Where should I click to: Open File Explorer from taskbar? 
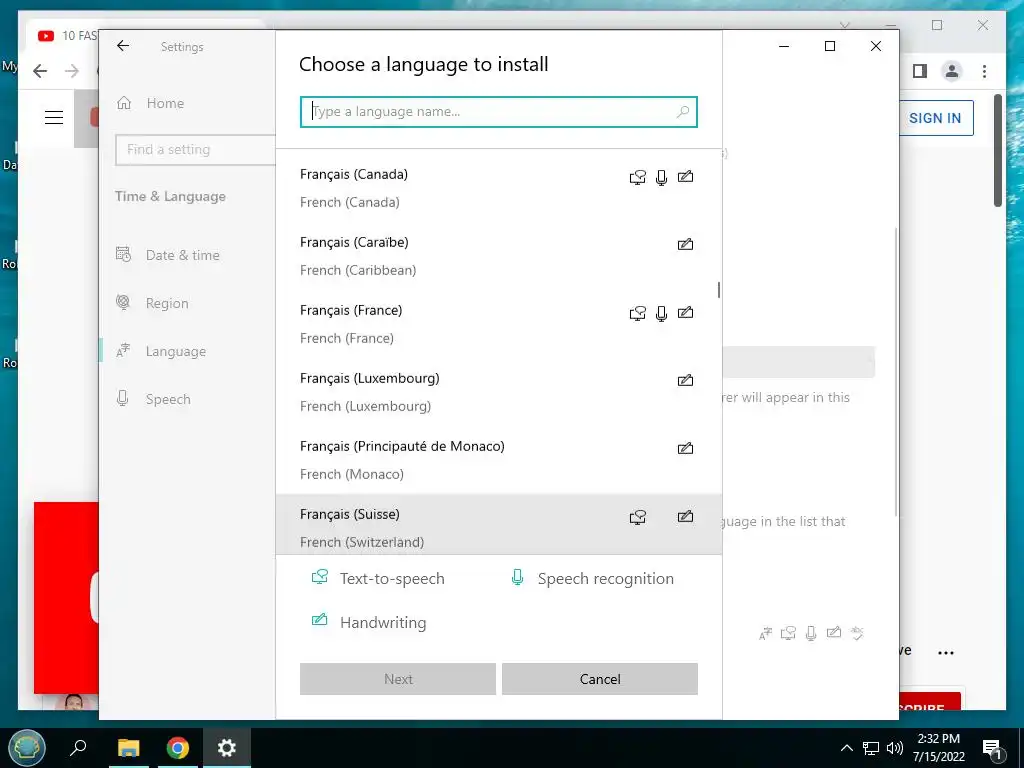[129, 748]
